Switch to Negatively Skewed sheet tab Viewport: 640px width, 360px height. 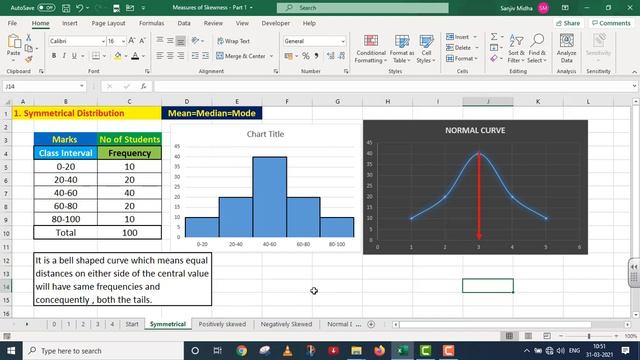[286, 324]
